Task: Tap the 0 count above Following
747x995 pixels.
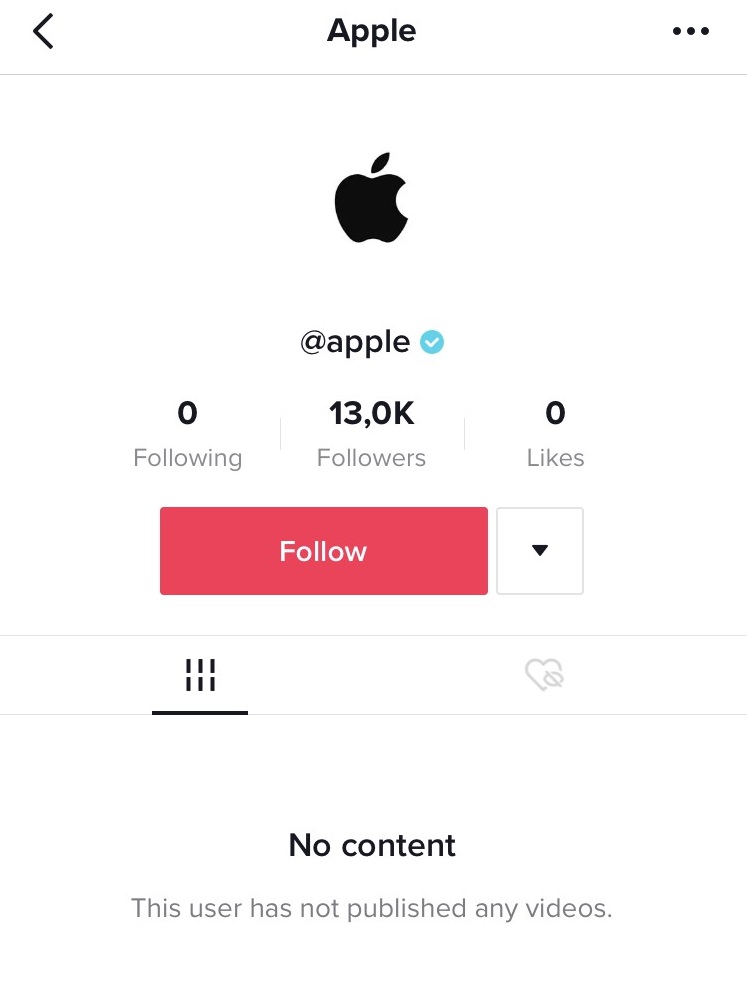Action: (x=187, y=413)
